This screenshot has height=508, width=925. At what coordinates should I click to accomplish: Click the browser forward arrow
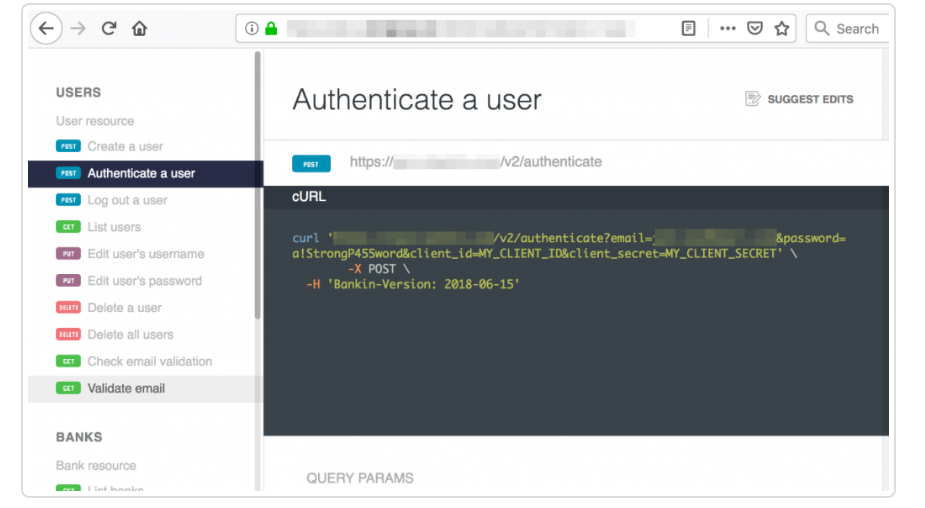[x=78, y=29]
